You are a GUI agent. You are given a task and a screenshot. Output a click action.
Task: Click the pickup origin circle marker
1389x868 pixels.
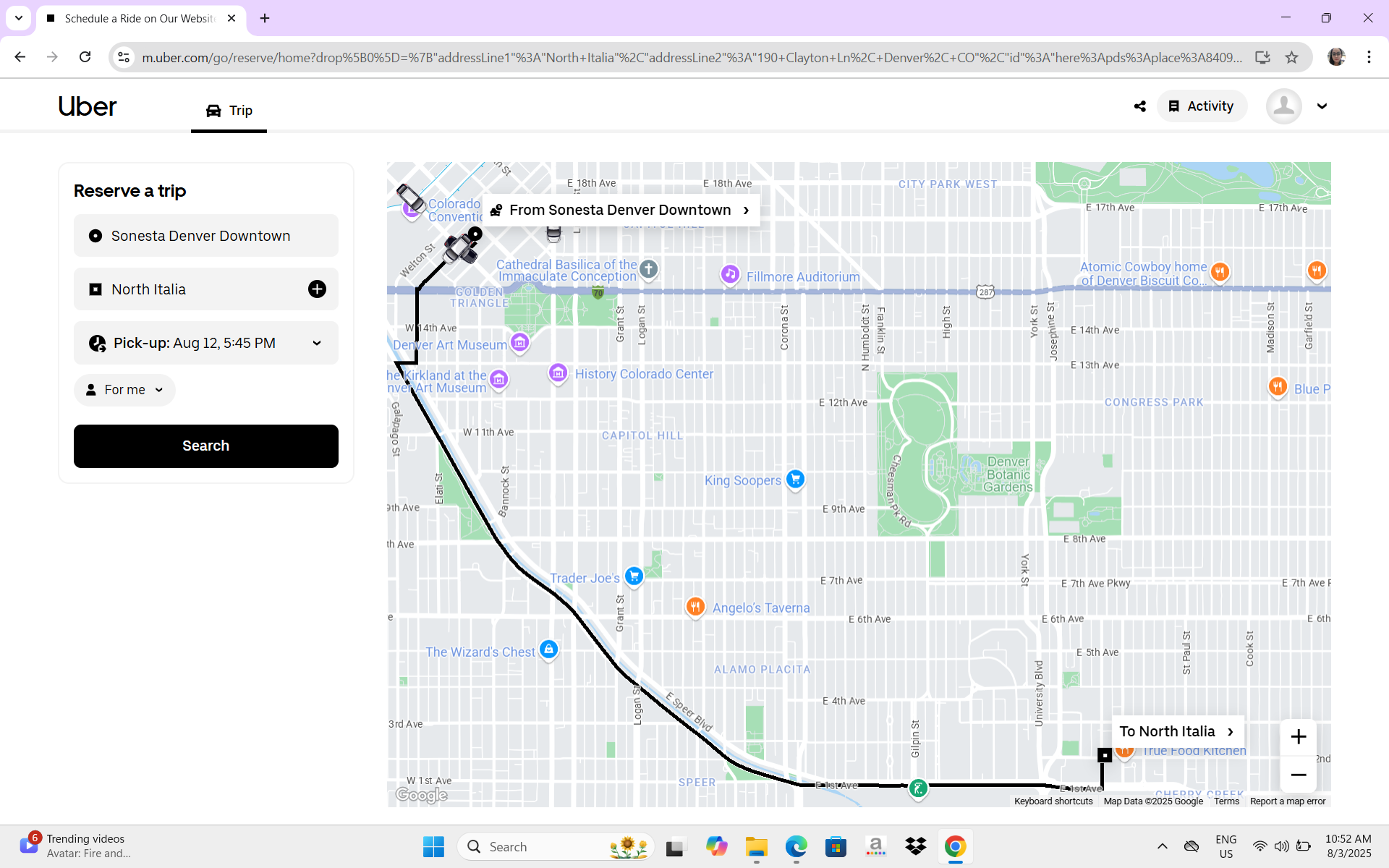point(475,234)
